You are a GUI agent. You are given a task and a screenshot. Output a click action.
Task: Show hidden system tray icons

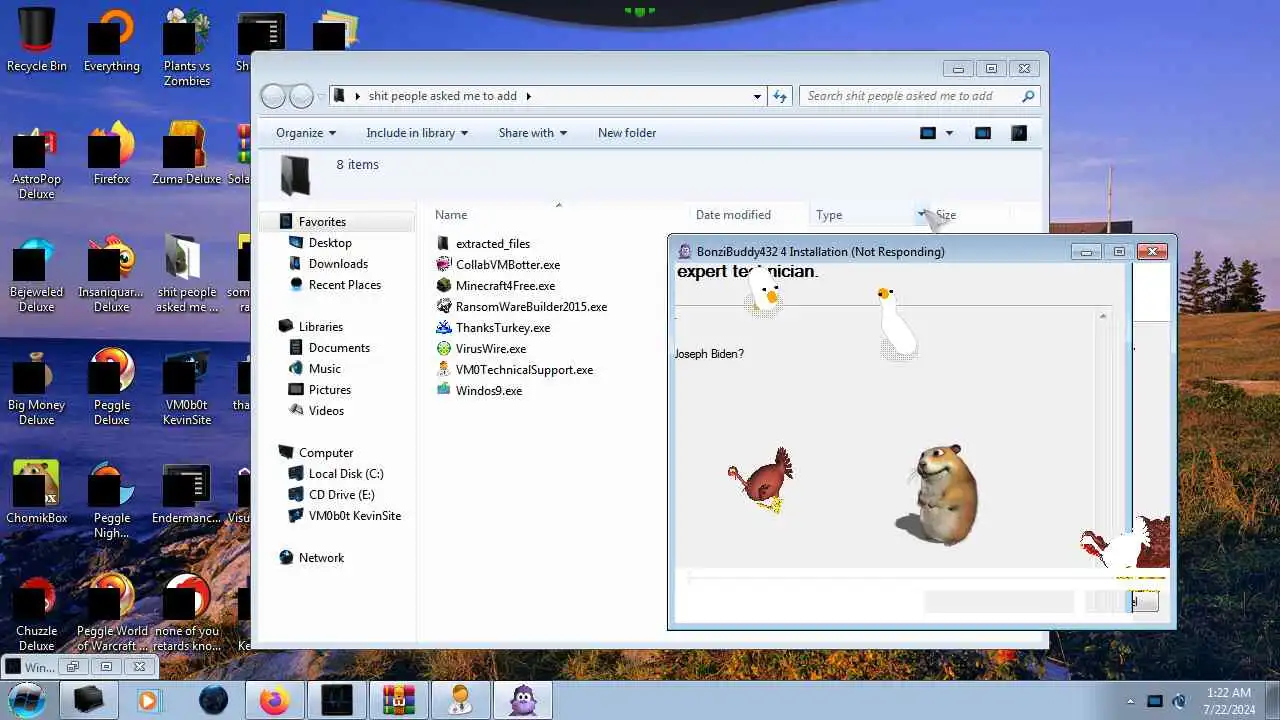[1131, 701]
